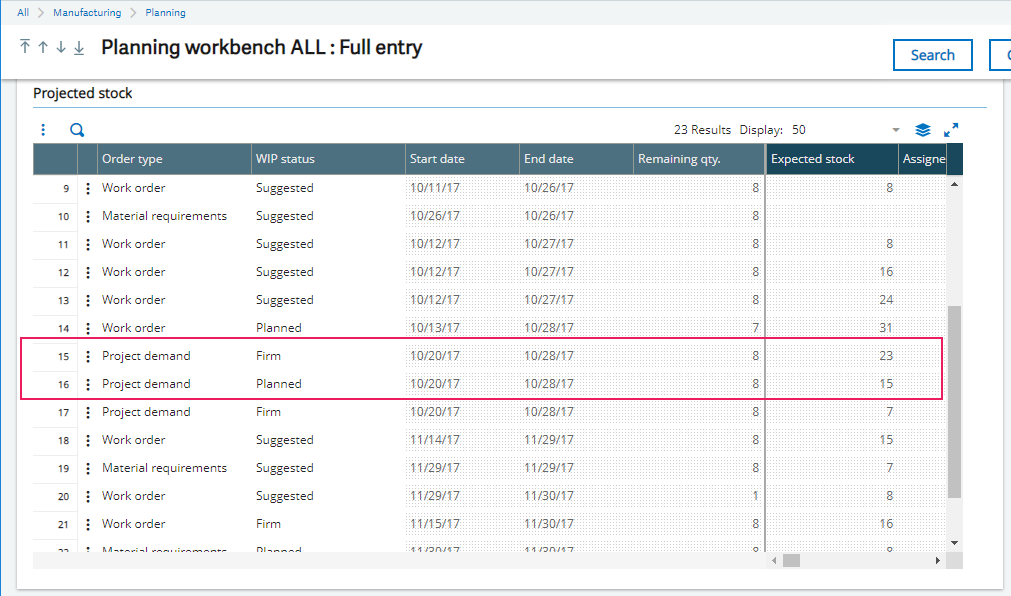Image resolution: width=1011 pixels, height=596 pixels.
Task: Expand the Display count dropdown
Action: [x=895, y=130]
